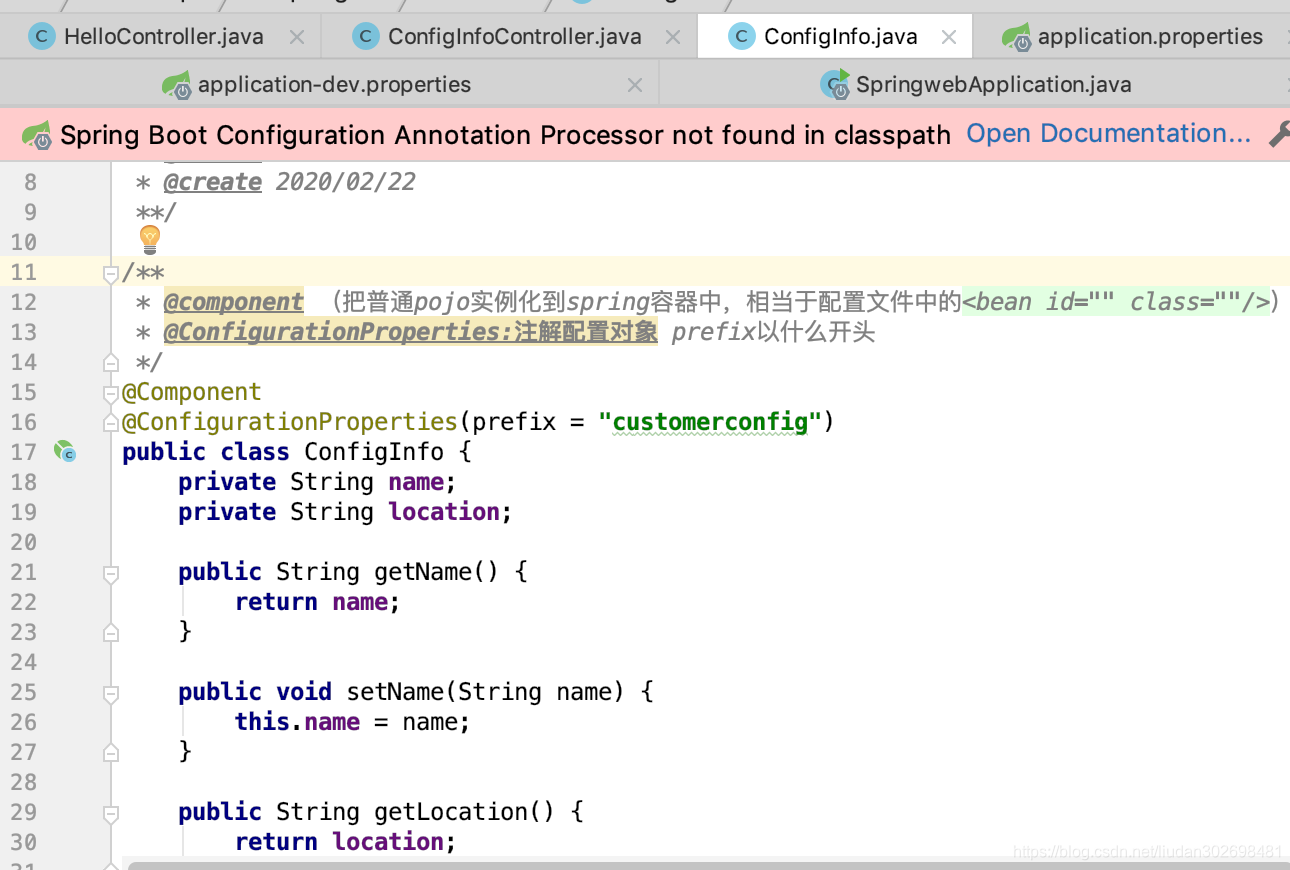The height and width of the screenshot is (870, 1290).
Task: Click the @component link in the comment
Action: pos(233,301)
